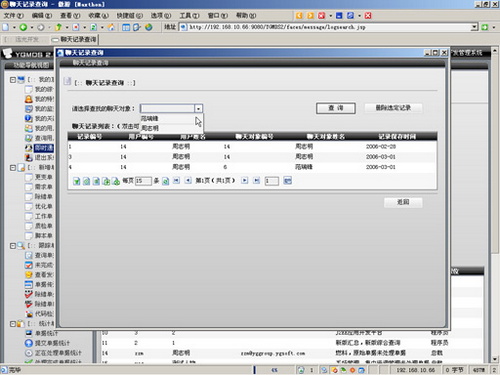The height and width of the screenshot is (375, 500).
Task: Click record row numbered 4
Action: 252,167
